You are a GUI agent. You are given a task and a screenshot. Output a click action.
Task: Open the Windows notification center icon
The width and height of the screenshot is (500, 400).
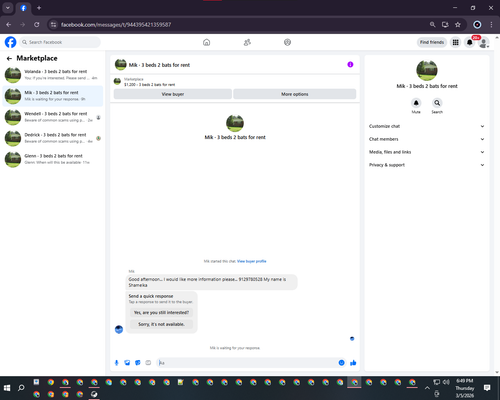point(487,388)
